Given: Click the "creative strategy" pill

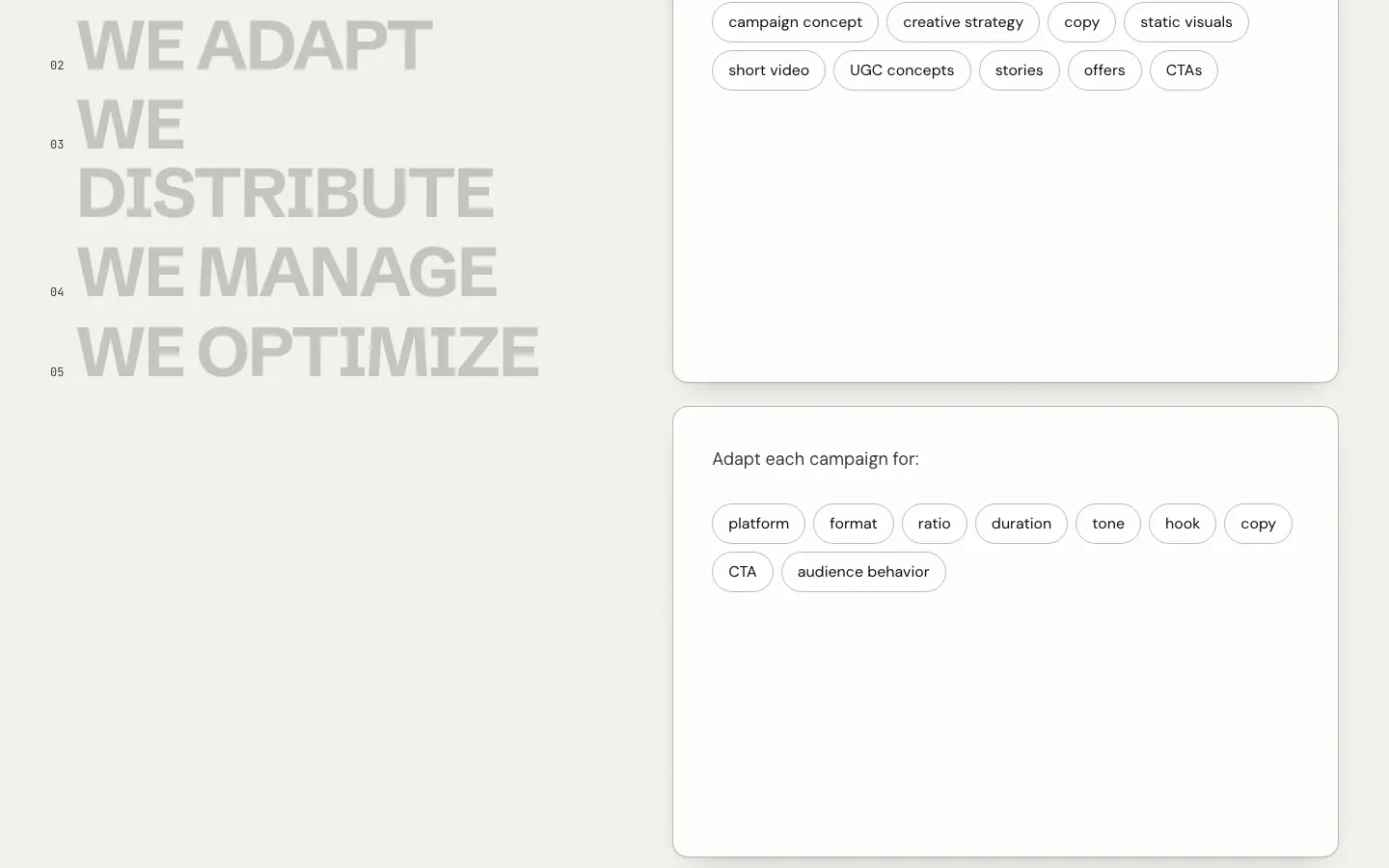Looking at the screenshot, I should [963, 22].
